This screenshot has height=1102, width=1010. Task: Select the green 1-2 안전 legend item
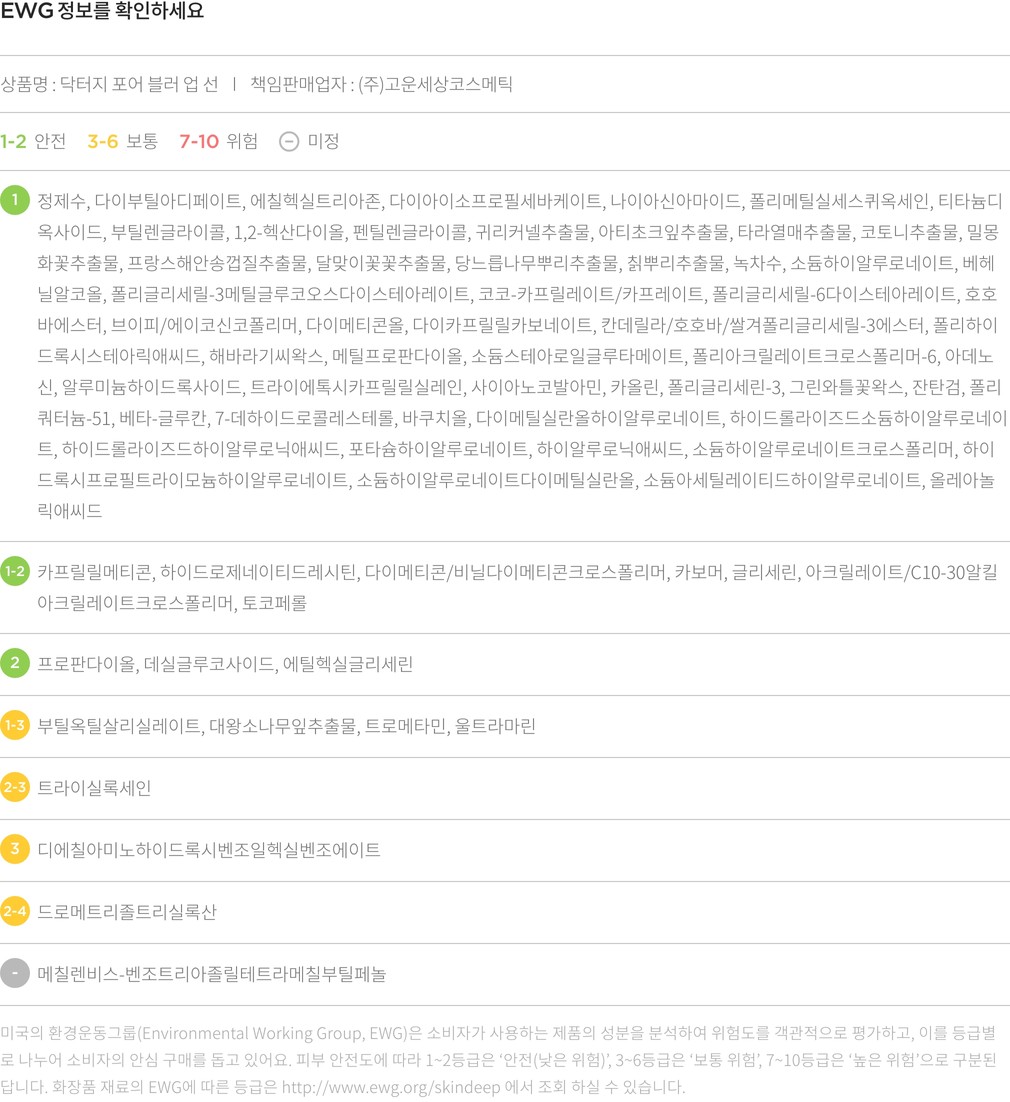pyautogui.click(x=33, y=142)
